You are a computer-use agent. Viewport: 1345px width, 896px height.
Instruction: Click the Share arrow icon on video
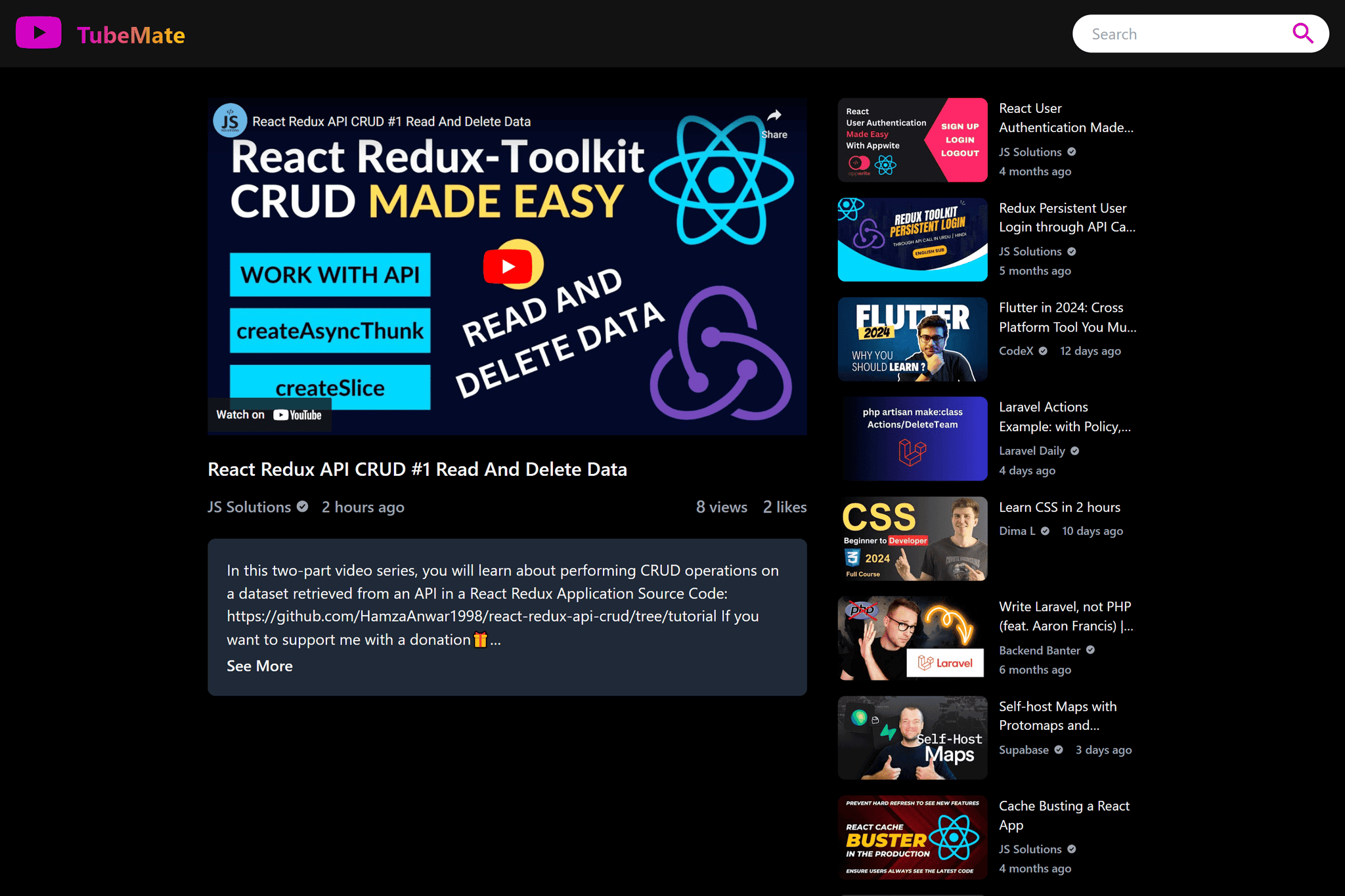[774, 116]
